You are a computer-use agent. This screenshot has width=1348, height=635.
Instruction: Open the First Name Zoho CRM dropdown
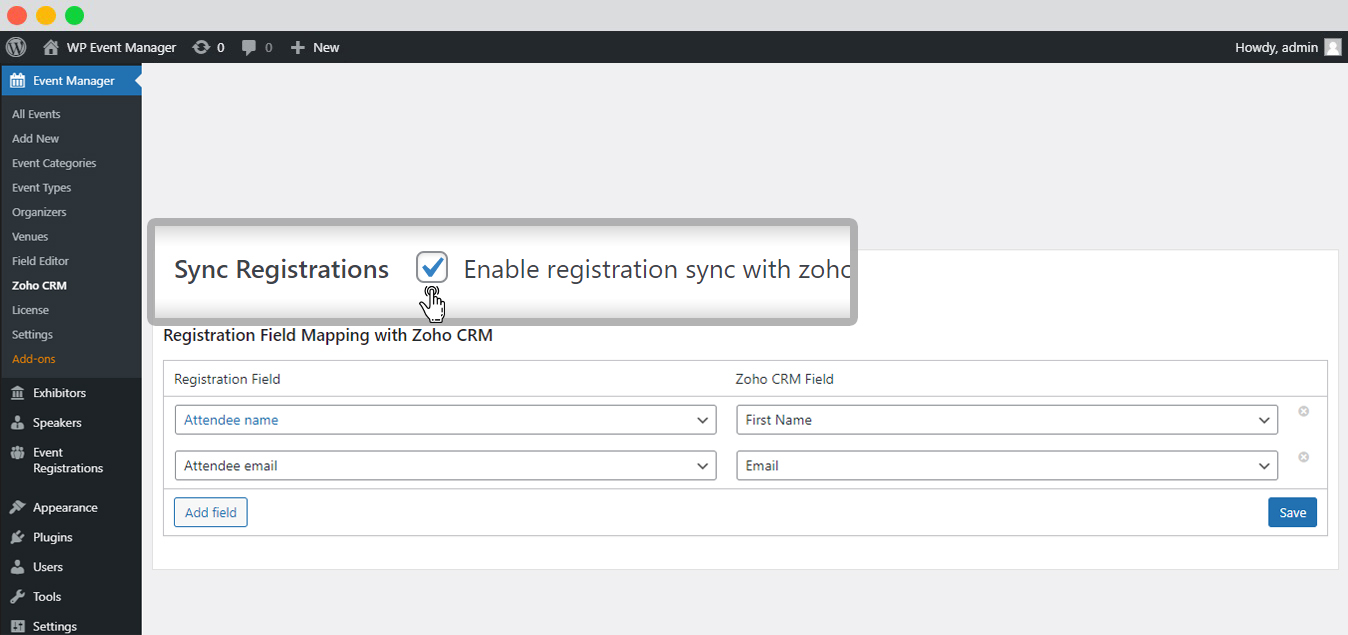point(1007,420)
